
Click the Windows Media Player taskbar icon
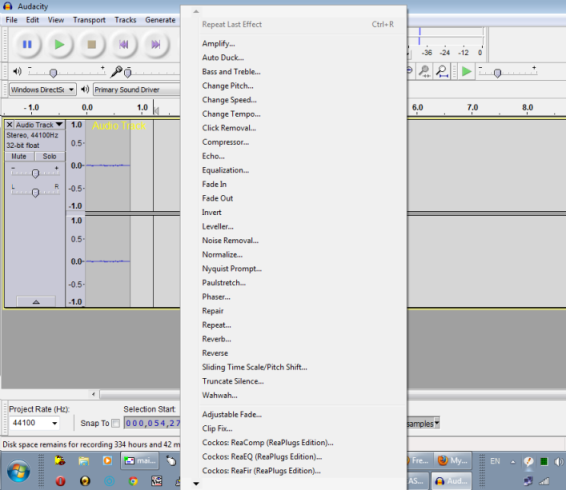[x=107, y=461]
